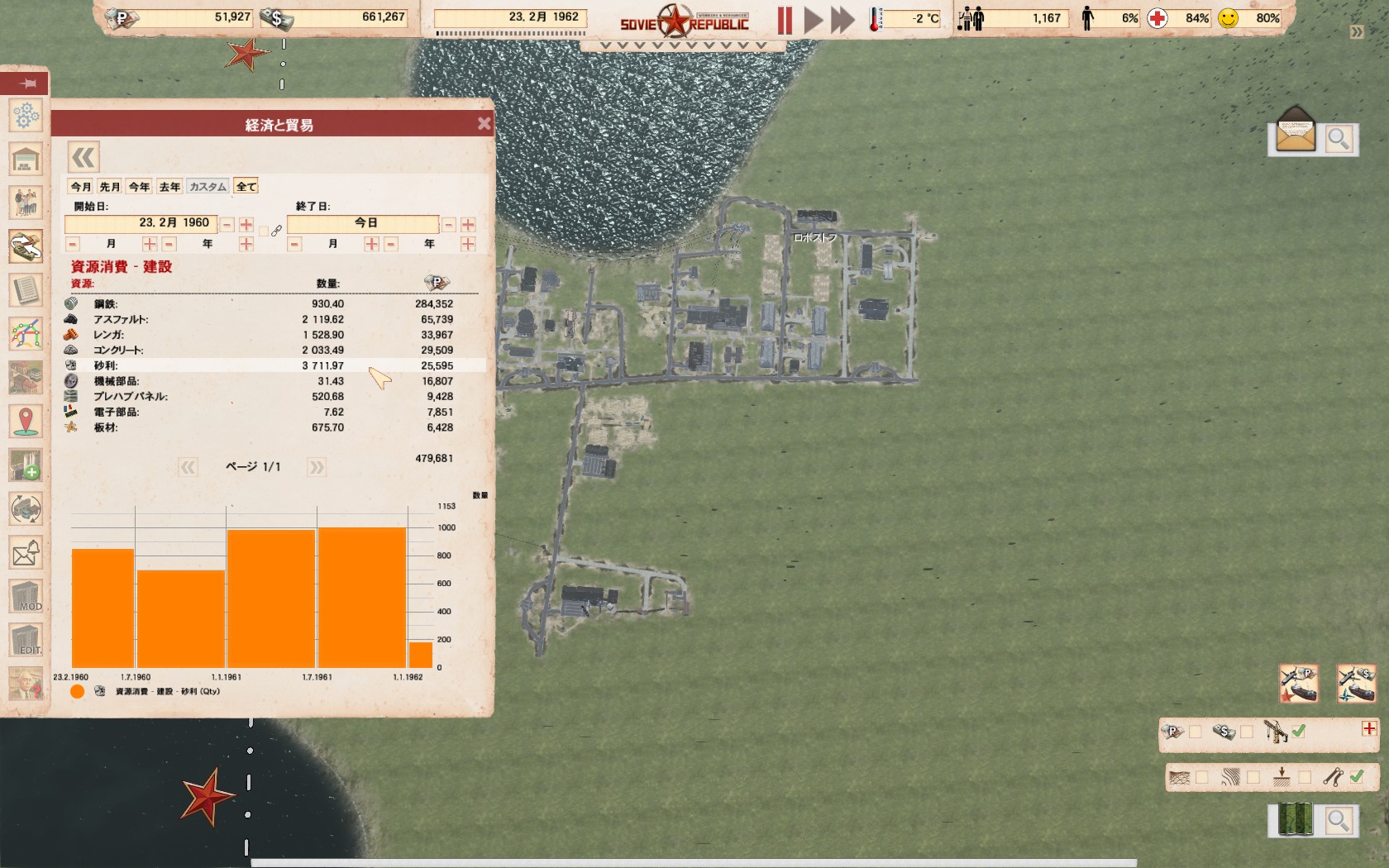The height and width of the screenshot is (868, 1389).
Task: Toggle the contour lines checkbox
Action: click(1253, 777)
